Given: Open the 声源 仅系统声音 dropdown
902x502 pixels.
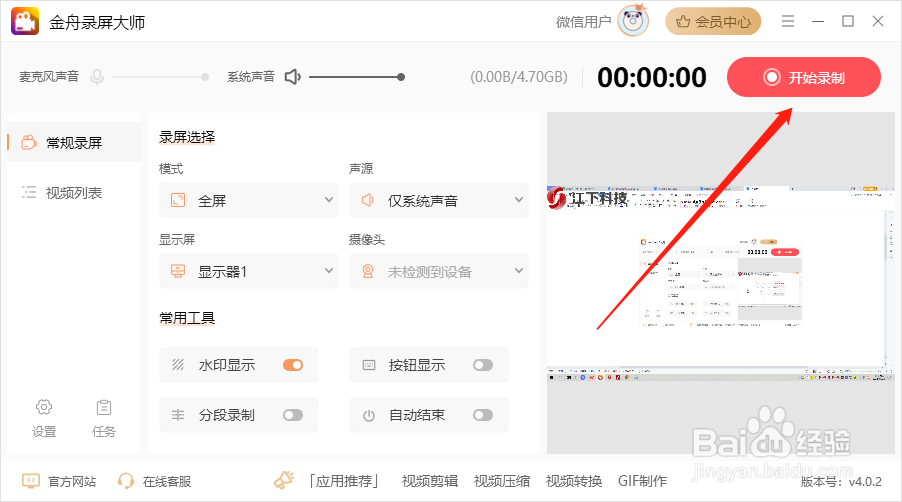Looking at the screenshot, I should click(438, 200).
